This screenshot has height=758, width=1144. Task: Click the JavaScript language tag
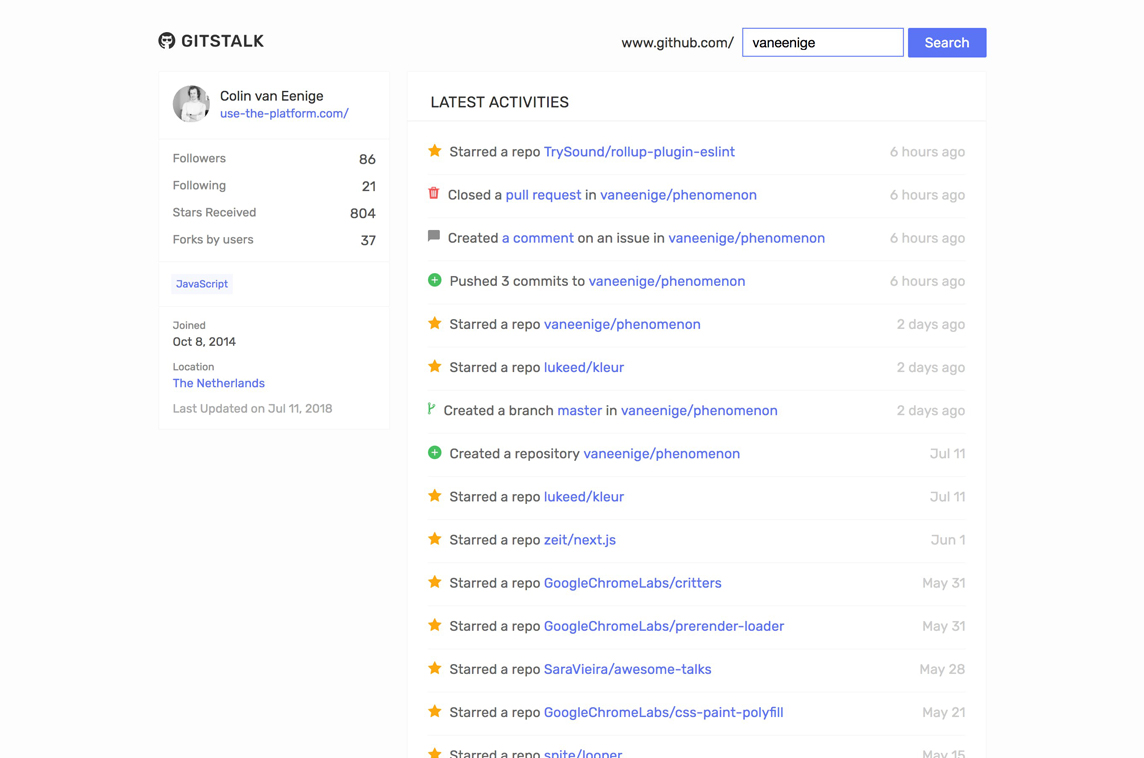(202, 284)
